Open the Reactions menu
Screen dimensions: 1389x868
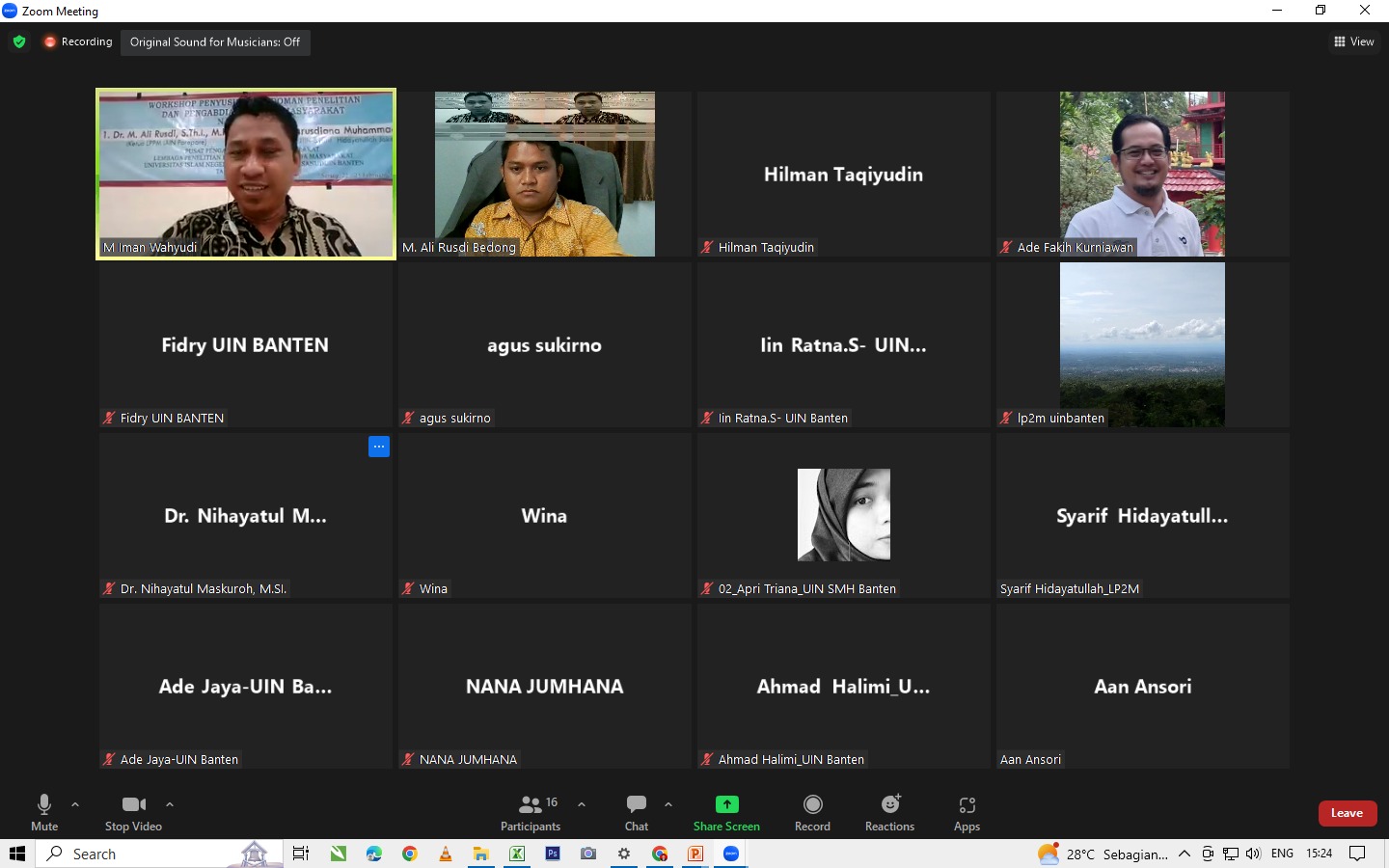(889, 805)
